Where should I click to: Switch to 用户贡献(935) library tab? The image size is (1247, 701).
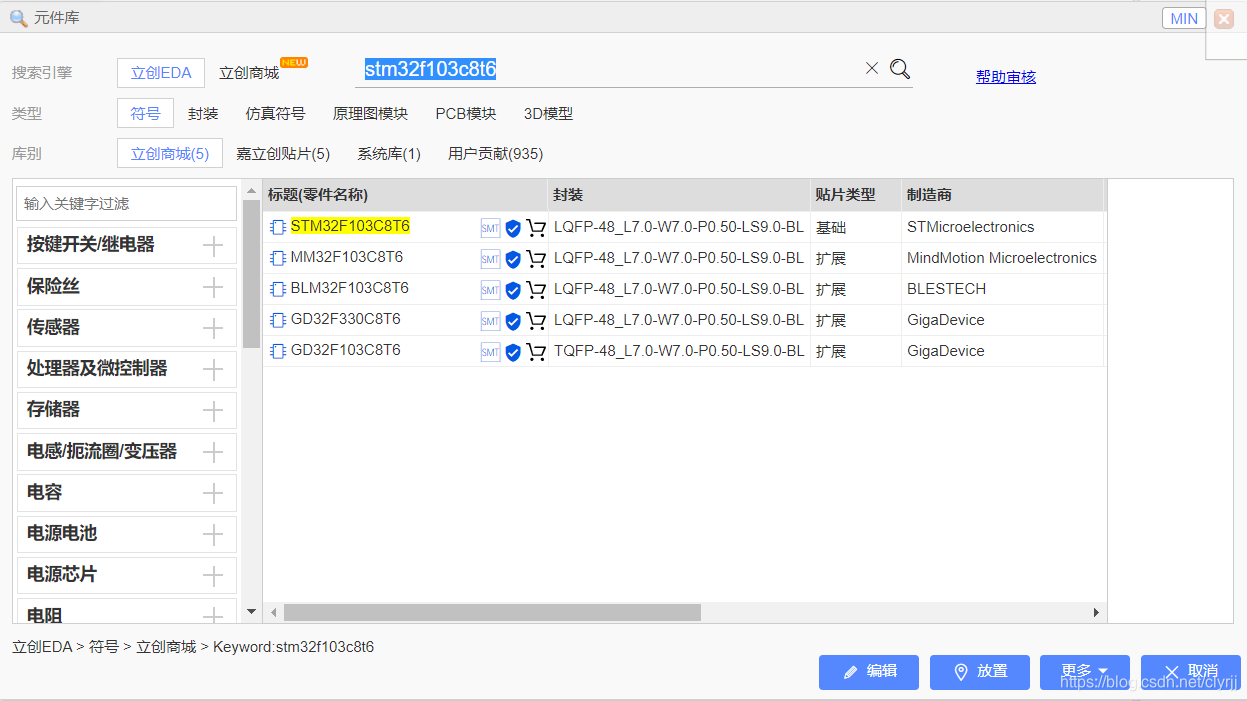coord(495,154)
